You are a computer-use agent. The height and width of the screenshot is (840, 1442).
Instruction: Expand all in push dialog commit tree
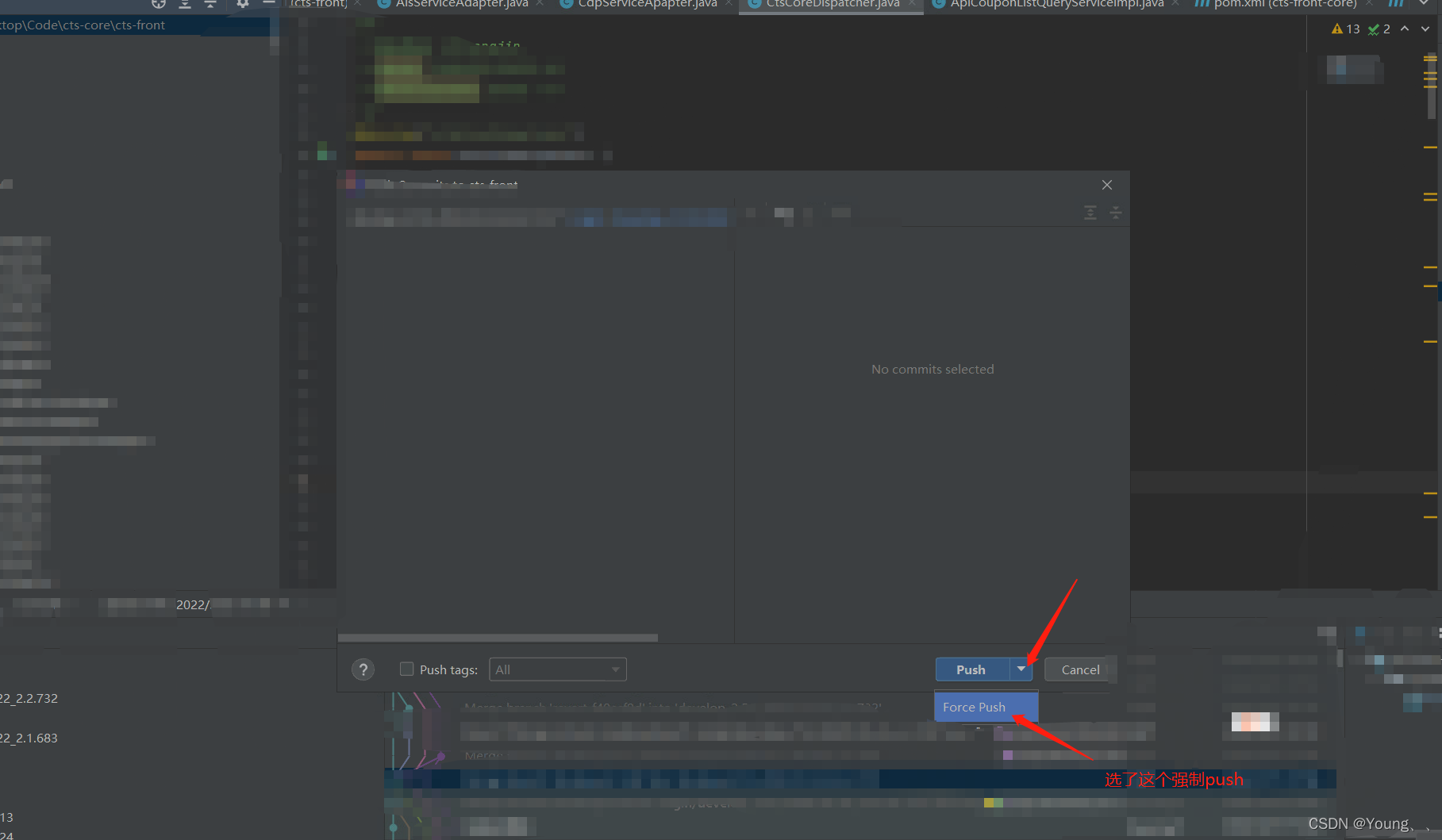(1090, 213)
